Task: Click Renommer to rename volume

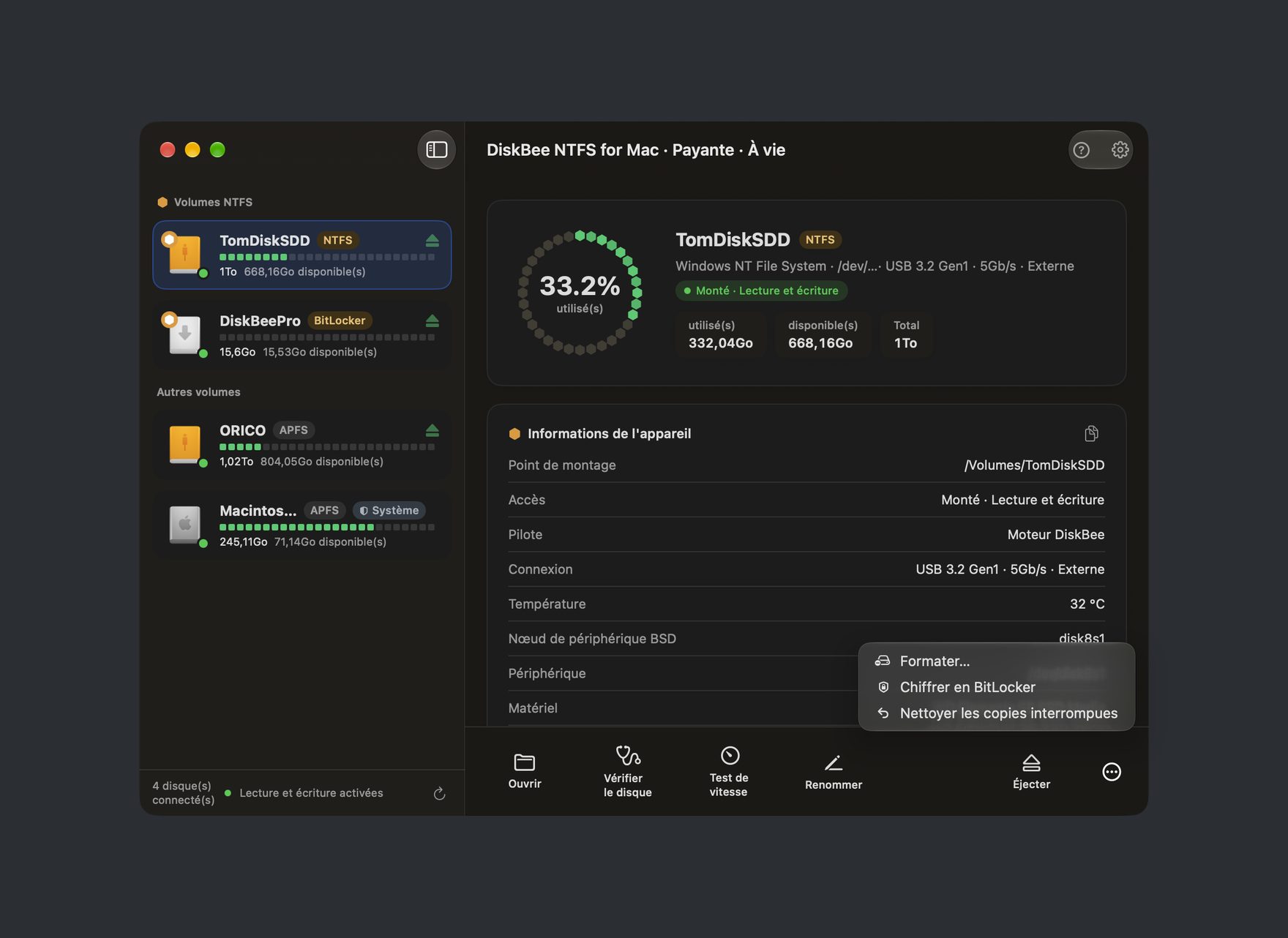Action: [x=834, y=772]
